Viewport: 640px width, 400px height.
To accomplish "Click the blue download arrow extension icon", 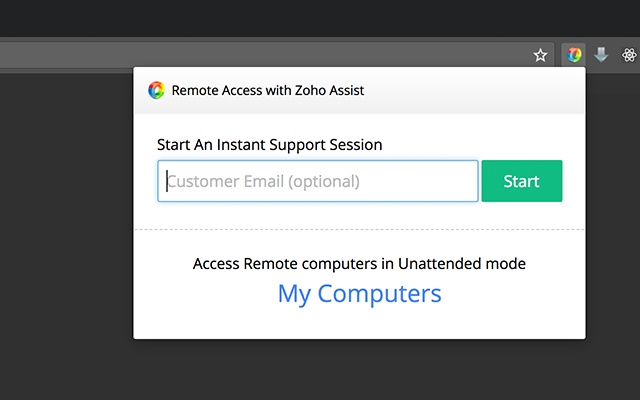I will pos(601,55).
